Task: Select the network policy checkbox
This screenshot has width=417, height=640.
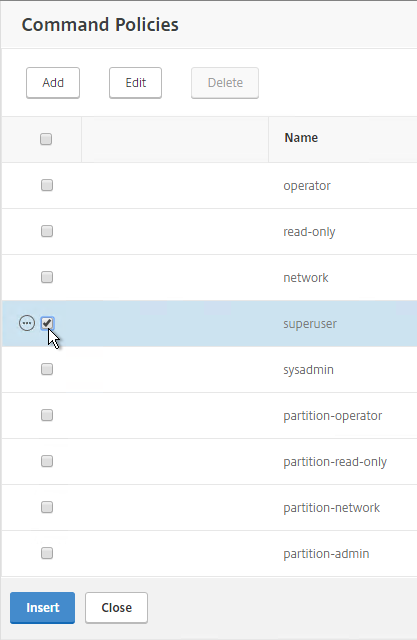Action: 47,277
